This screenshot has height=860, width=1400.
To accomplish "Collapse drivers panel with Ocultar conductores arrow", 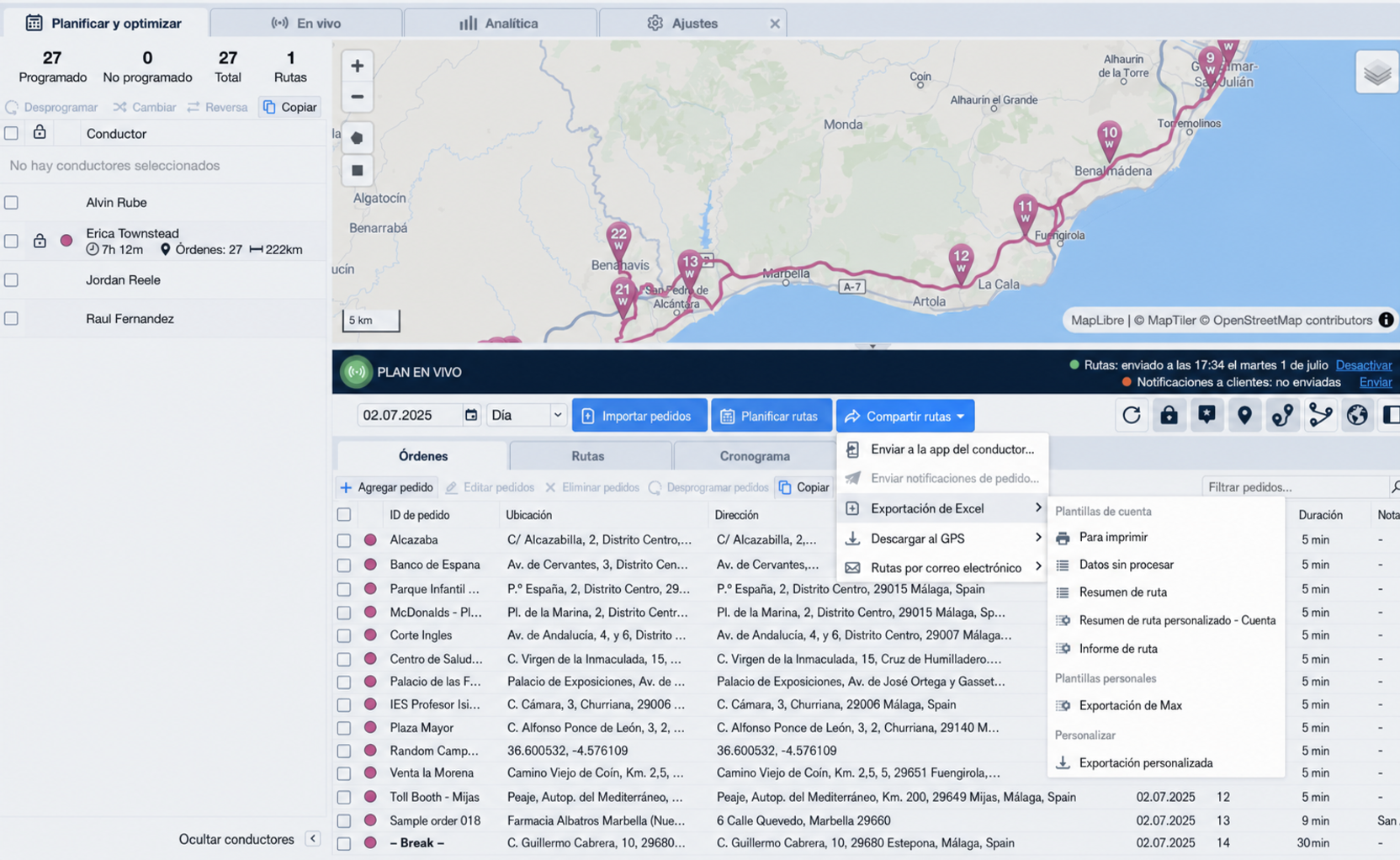I will point(312,839).
